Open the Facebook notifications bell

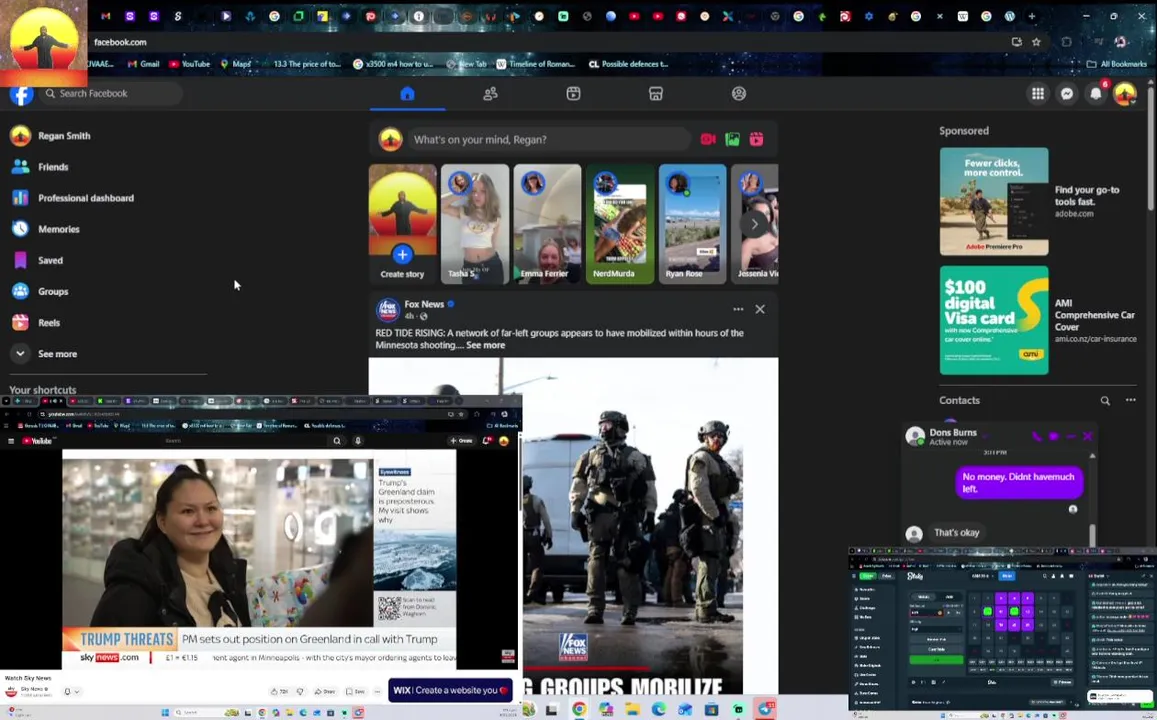click(x=1096, y=94)
